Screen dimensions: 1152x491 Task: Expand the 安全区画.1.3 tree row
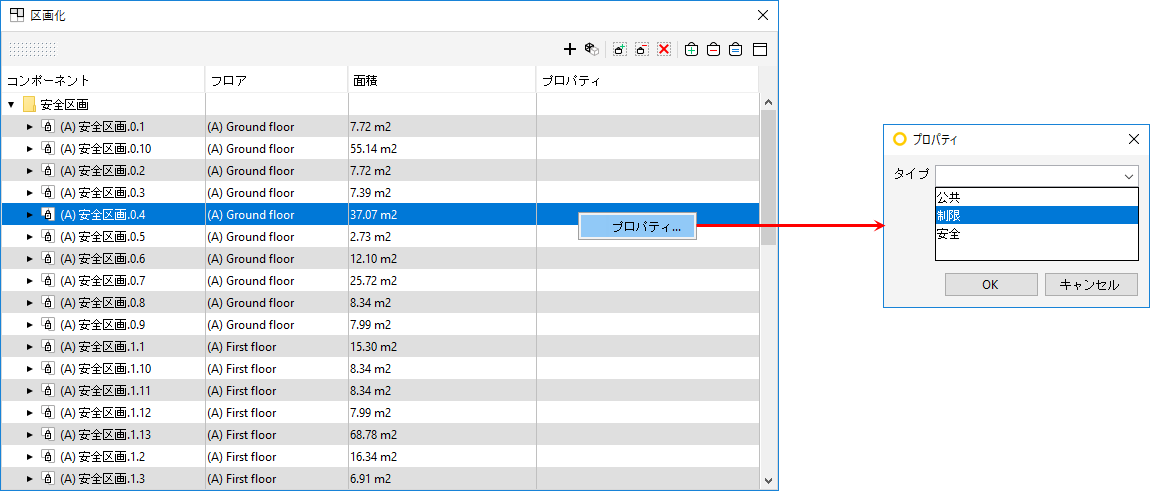pos(29,479)
